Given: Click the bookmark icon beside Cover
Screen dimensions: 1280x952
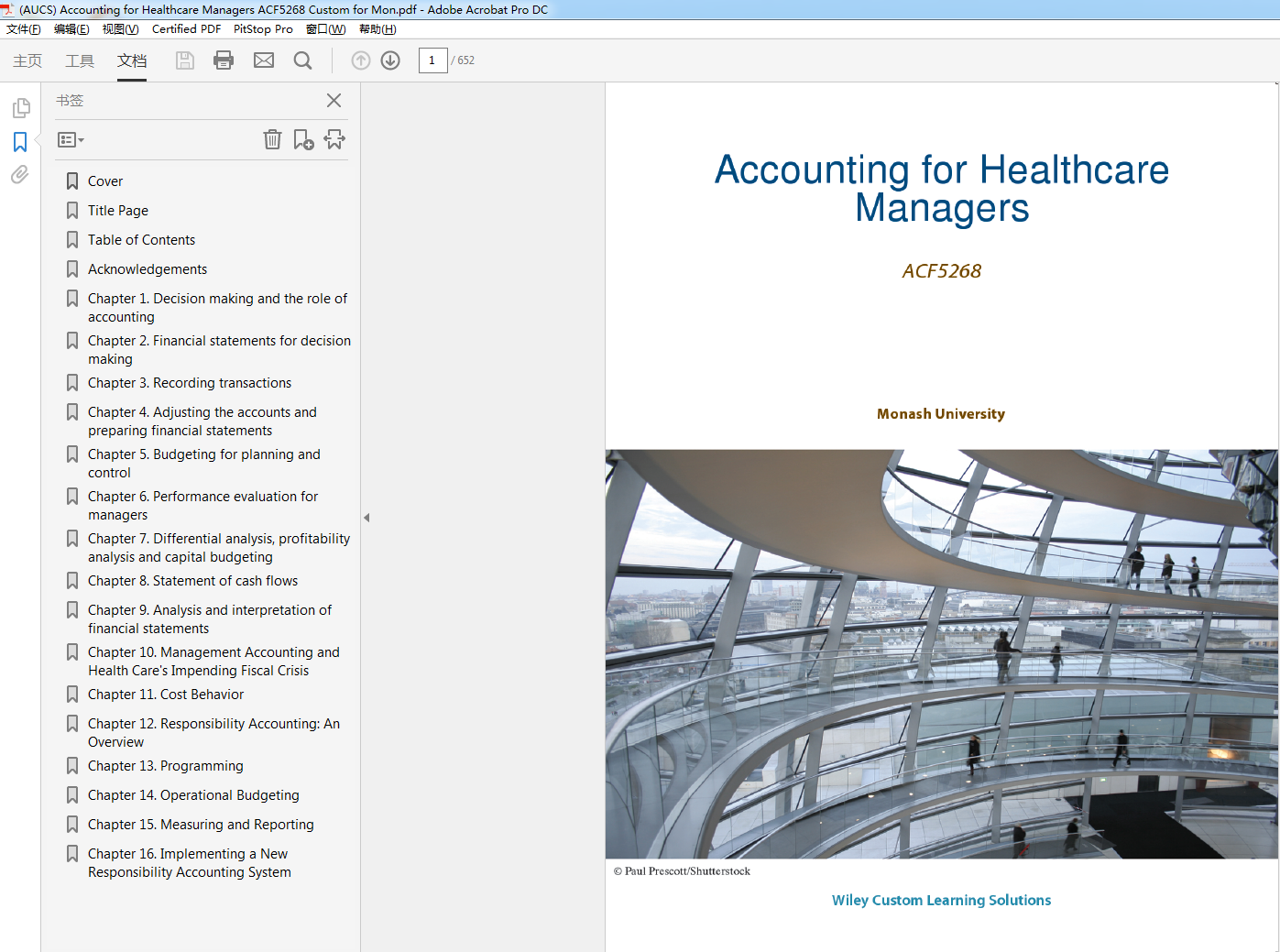Looking at the screenshot, I should 72,181.
